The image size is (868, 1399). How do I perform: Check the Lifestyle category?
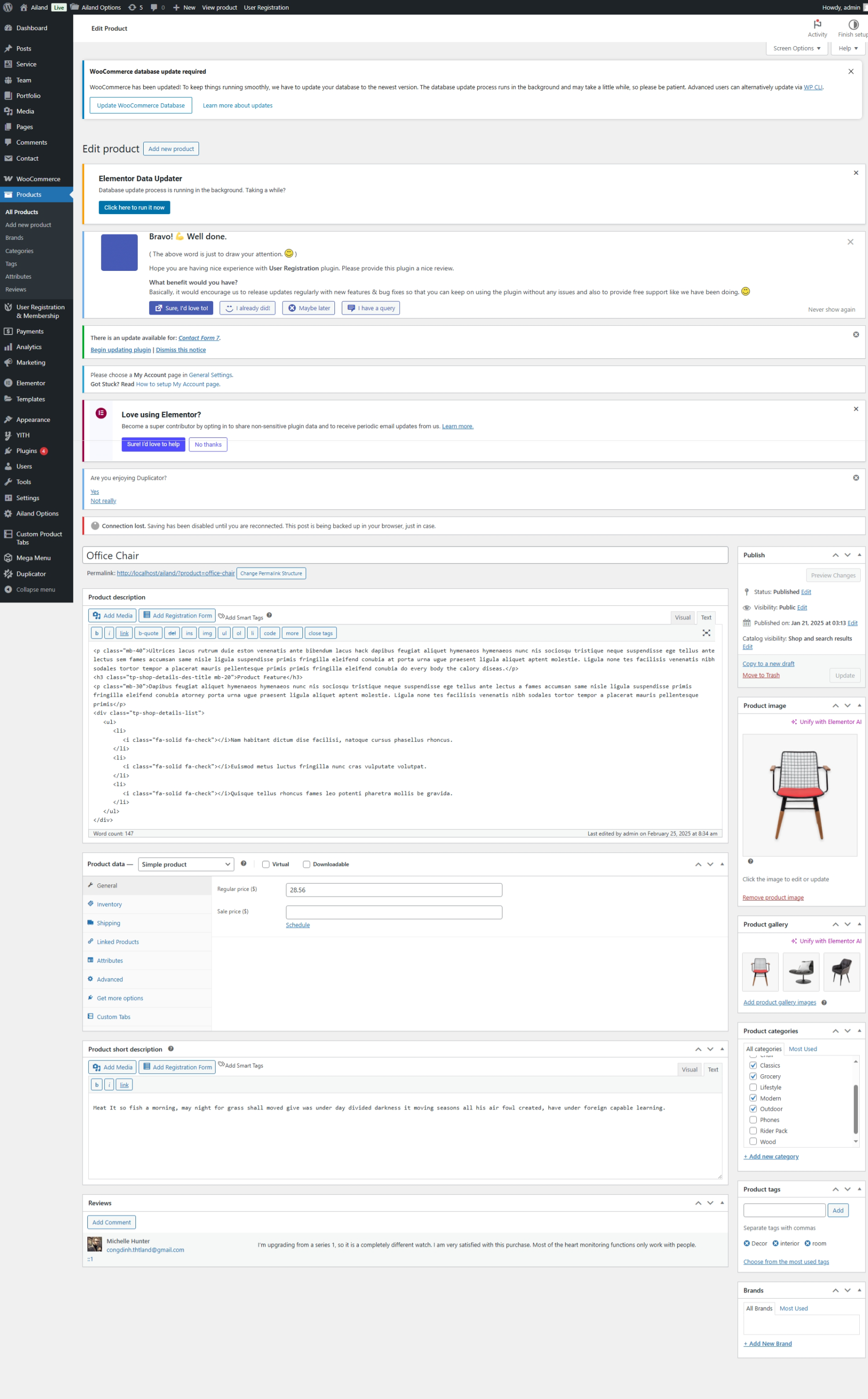tap(753, 1087)
